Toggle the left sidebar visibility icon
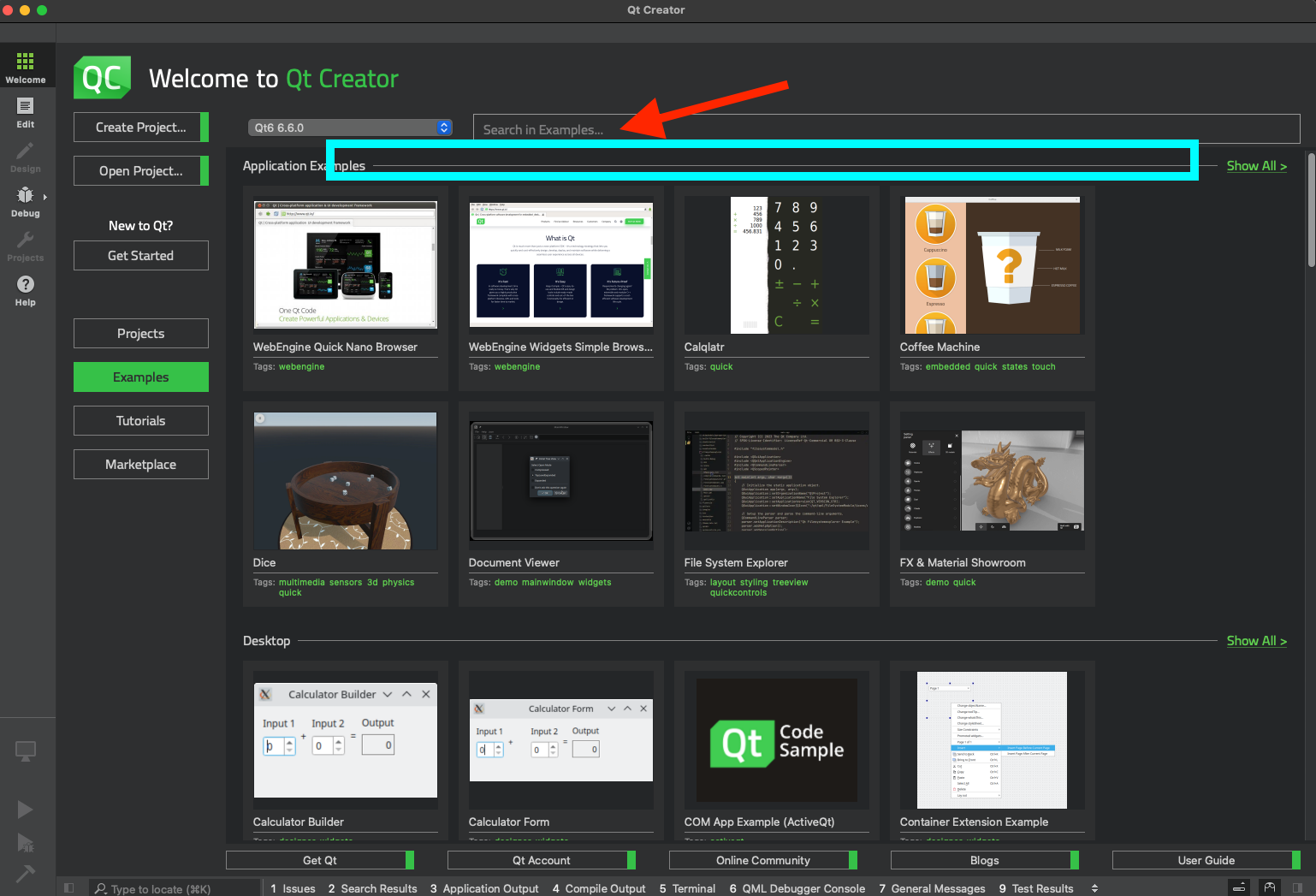Screen dimensions: 1316x896 (x=69, y=888)
